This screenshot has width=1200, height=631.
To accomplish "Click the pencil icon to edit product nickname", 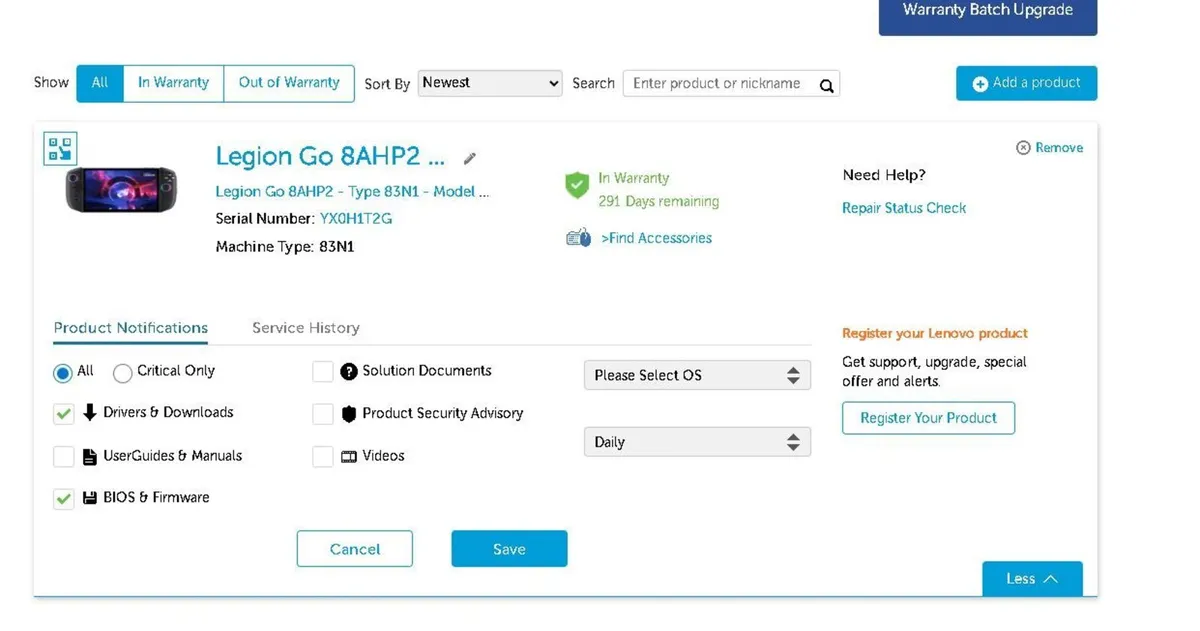I will pyautogui.click(x=470, y=158).
